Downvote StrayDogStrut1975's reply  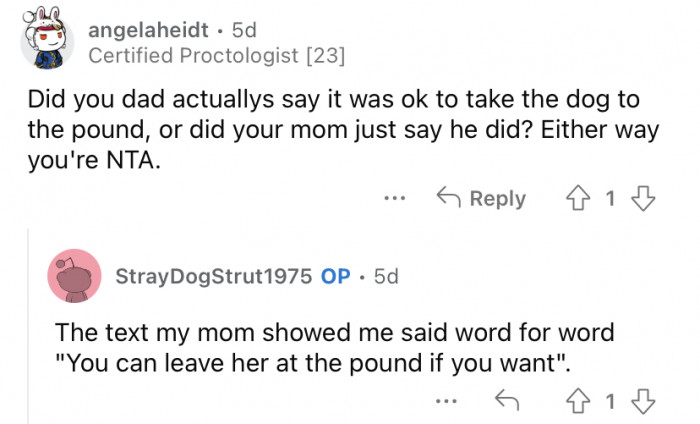click(x=643, y=401)
